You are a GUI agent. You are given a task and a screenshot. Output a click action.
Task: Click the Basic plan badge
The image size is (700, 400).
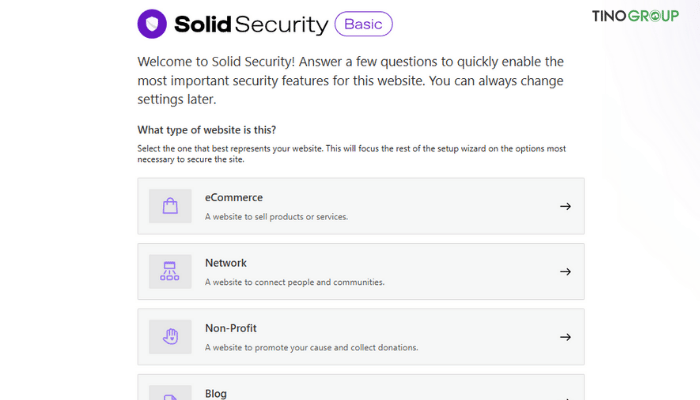click(363, 24)
